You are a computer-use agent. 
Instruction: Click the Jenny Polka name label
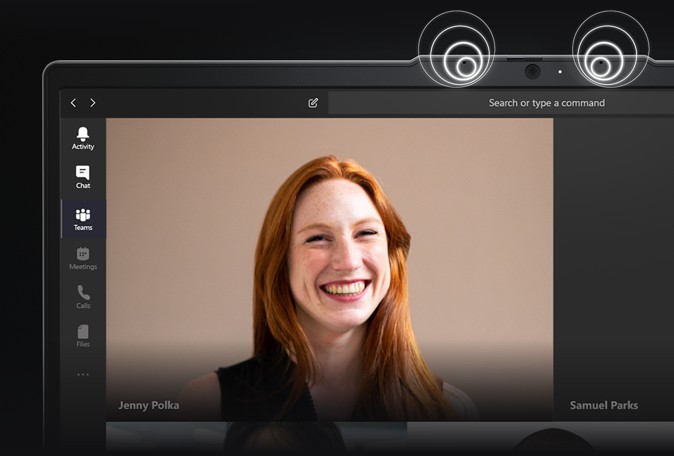[149, 405]
